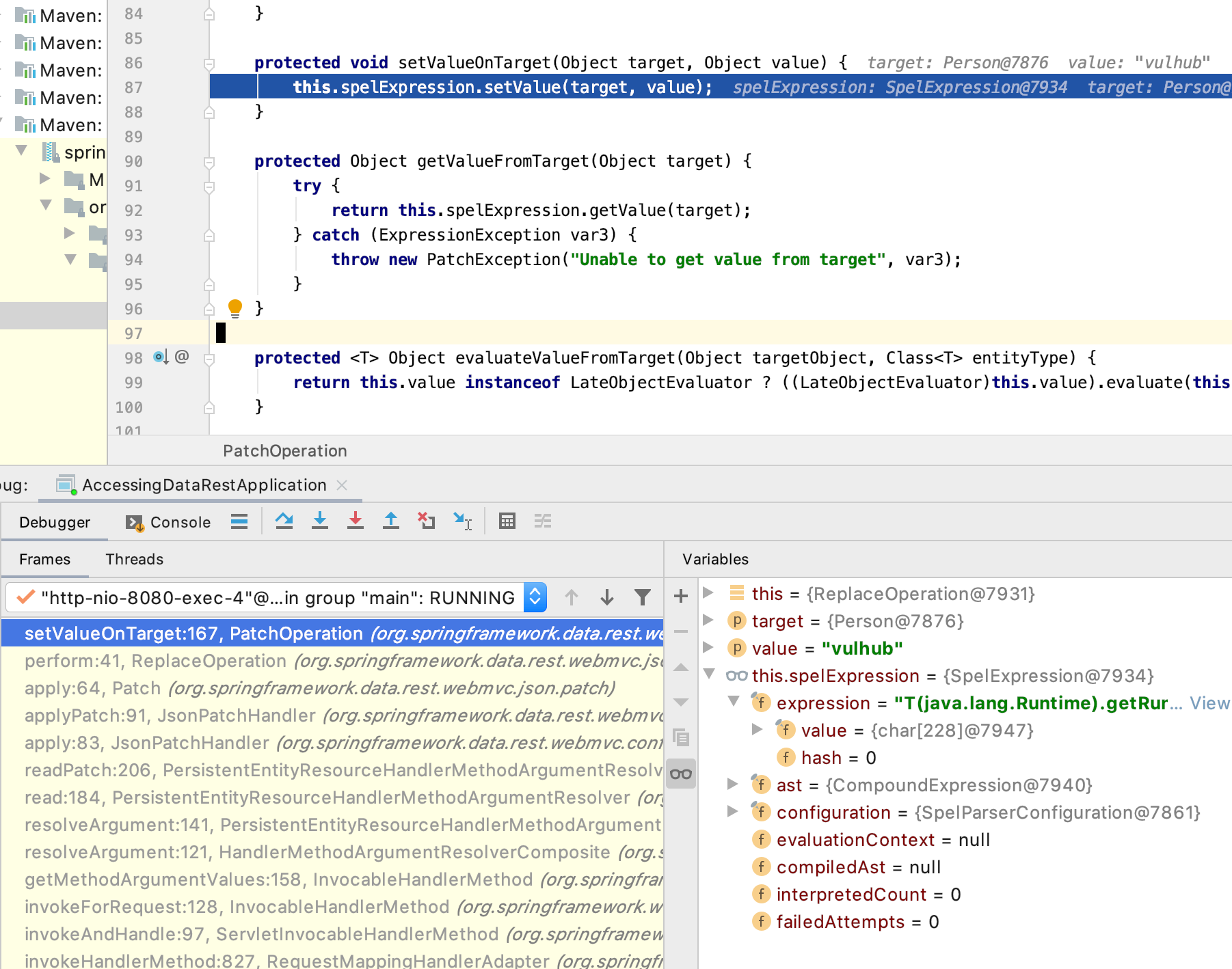Image resolution: width=1232 pixels, height=969 pixels.
Task: Click View link for expression value
Action: (x=1209, y=703)
